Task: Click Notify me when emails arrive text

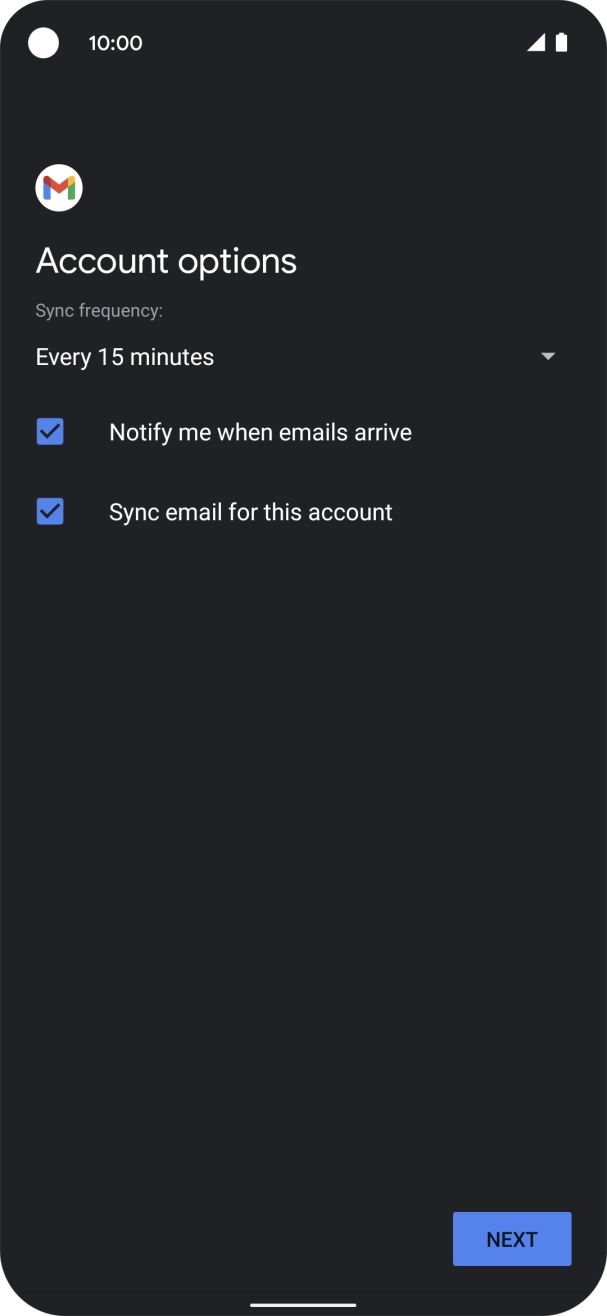Action: tap(260, 431)
